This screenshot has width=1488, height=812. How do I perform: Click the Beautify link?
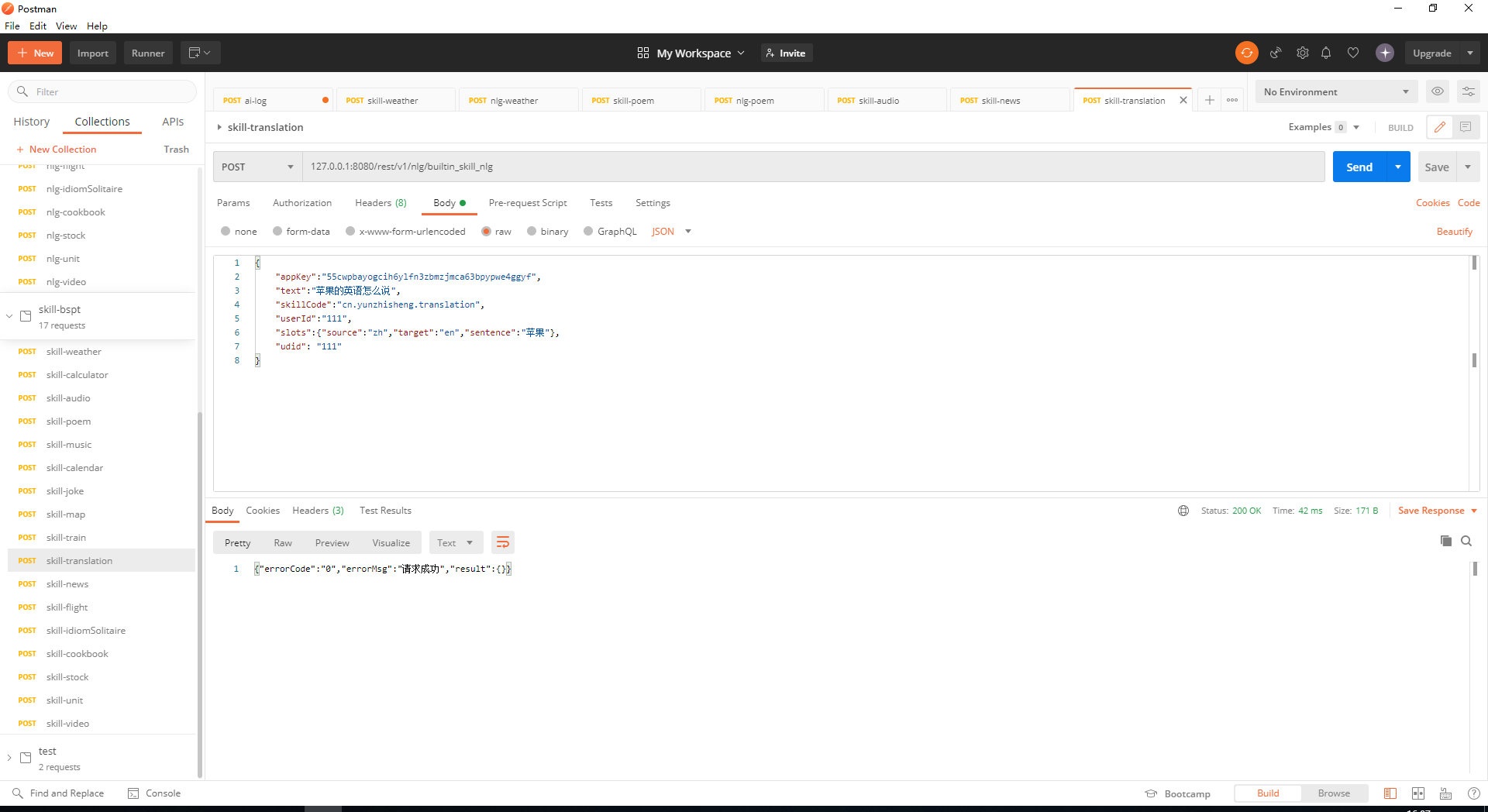pos(1455,232)
